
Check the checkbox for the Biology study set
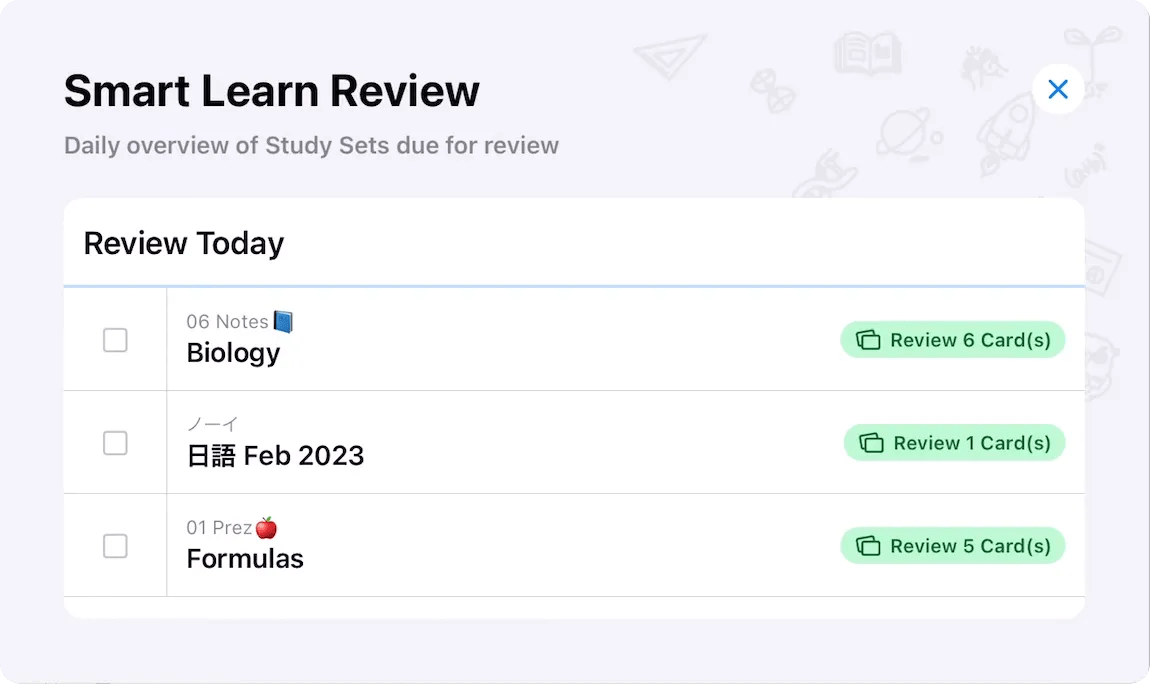coord(115,340)
